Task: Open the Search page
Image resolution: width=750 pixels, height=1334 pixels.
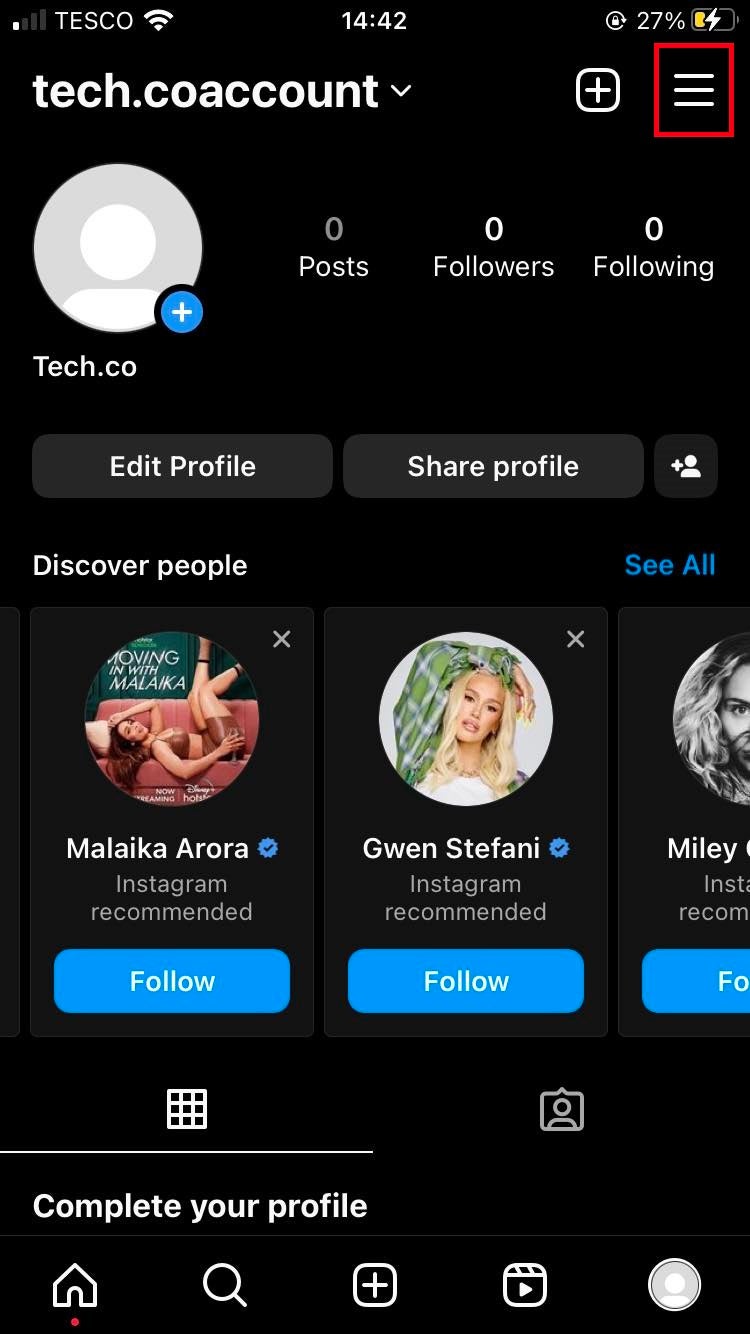Action: [225, 1284]
